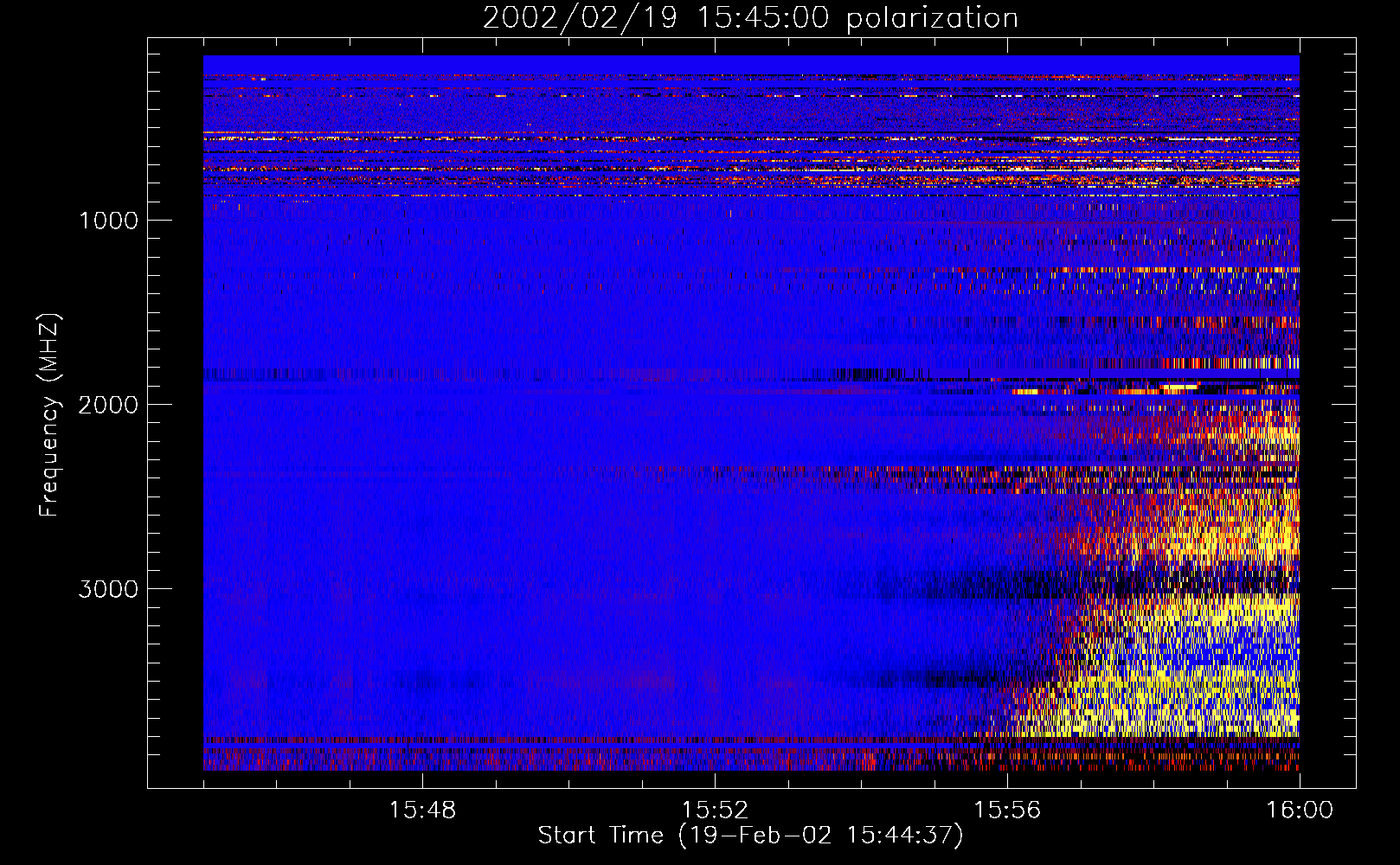Image resolution: width=1400 pixels, height=865 pixels.
Task: Click the plot title '2002/02/19 15:45:00 polarization'
Action: click(750, 18)
